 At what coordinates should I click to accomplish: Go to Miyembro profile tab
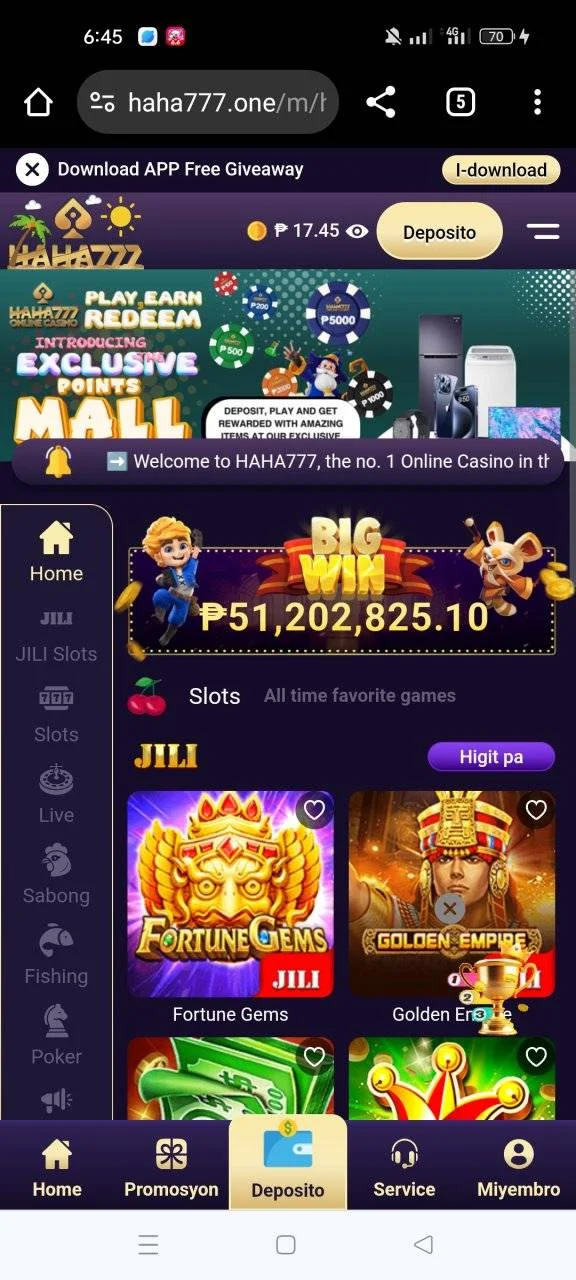[x=518, y=1168]
